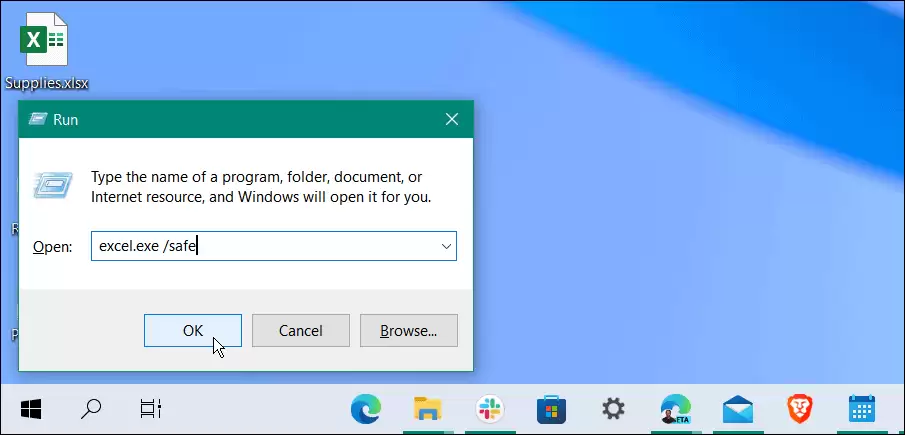Screen dimensions: 905x435
Task: Open taskbar Search magnifier icon
Action: point(90,409)
